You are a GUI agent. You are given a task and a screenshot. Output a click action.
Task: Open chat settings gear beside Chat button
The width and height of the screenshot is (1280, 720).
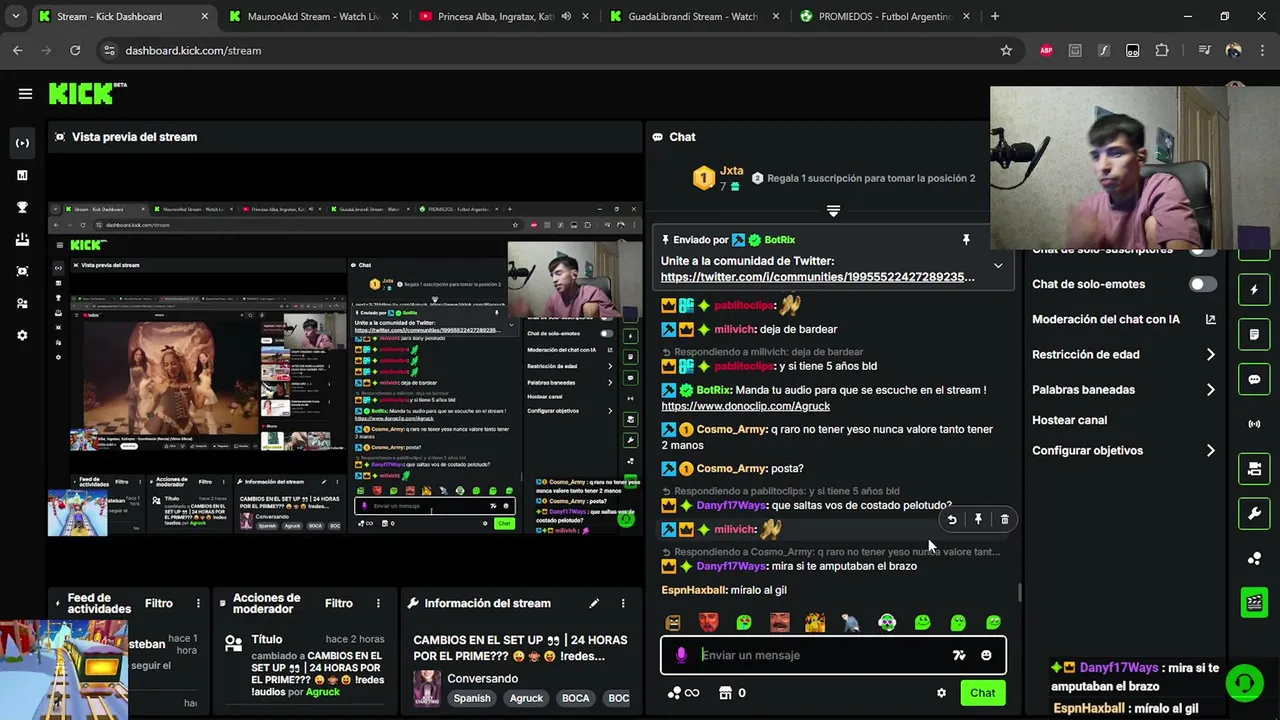941,693
